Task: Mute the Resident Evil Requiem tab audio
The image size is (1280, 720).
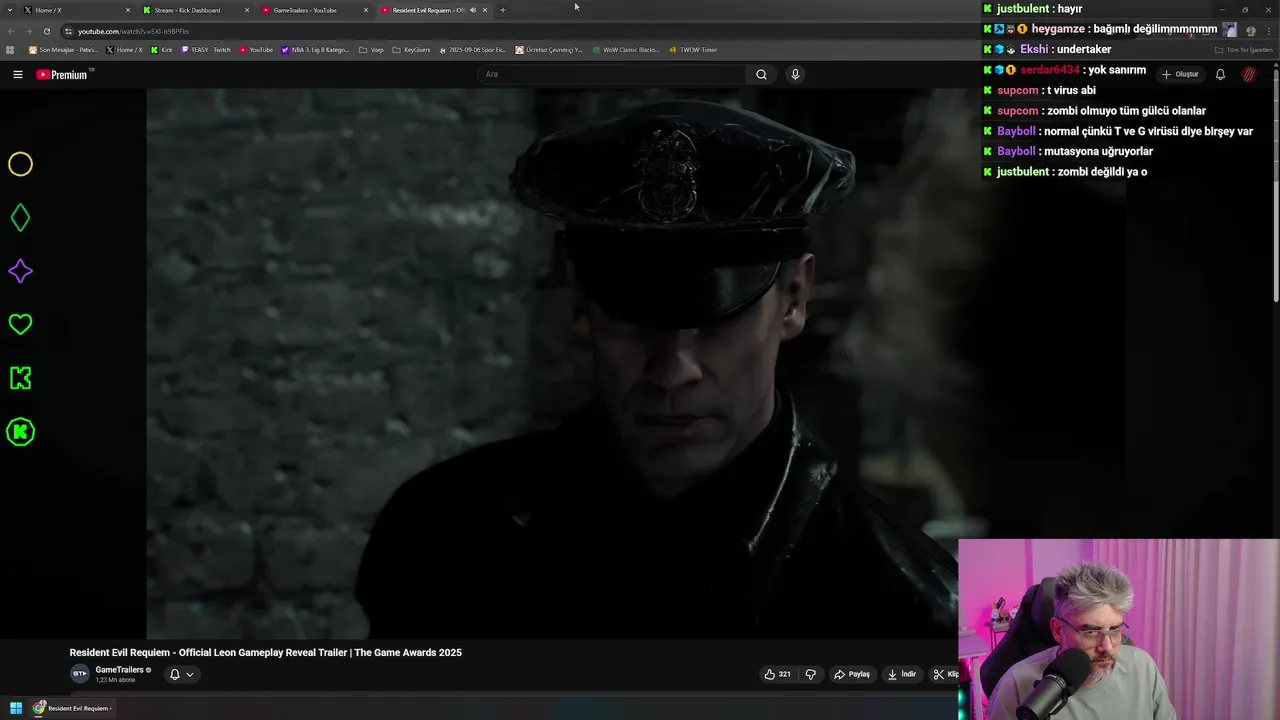Action: point(473,10)
